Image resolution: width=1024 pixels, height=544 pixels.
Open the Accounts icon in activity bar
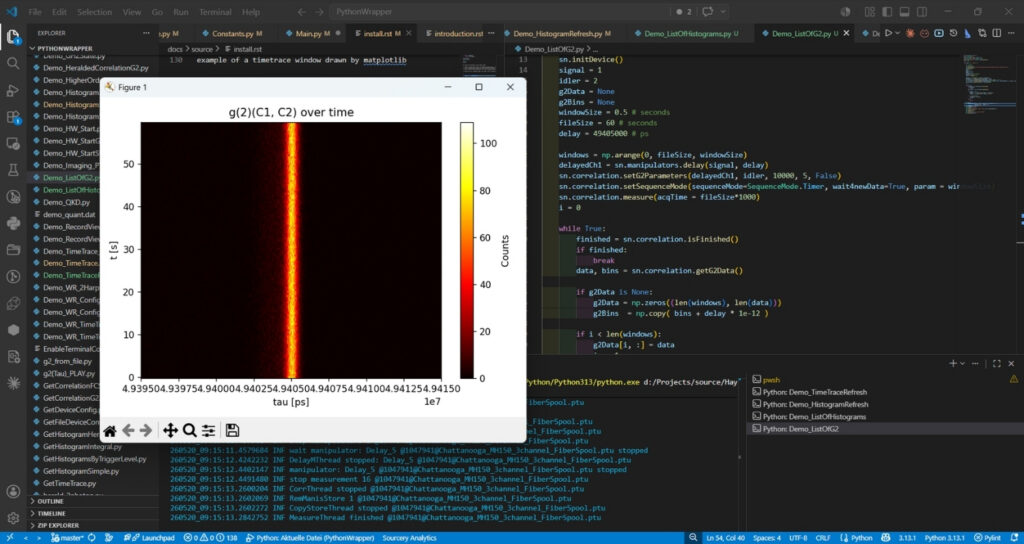coord(12,491)
